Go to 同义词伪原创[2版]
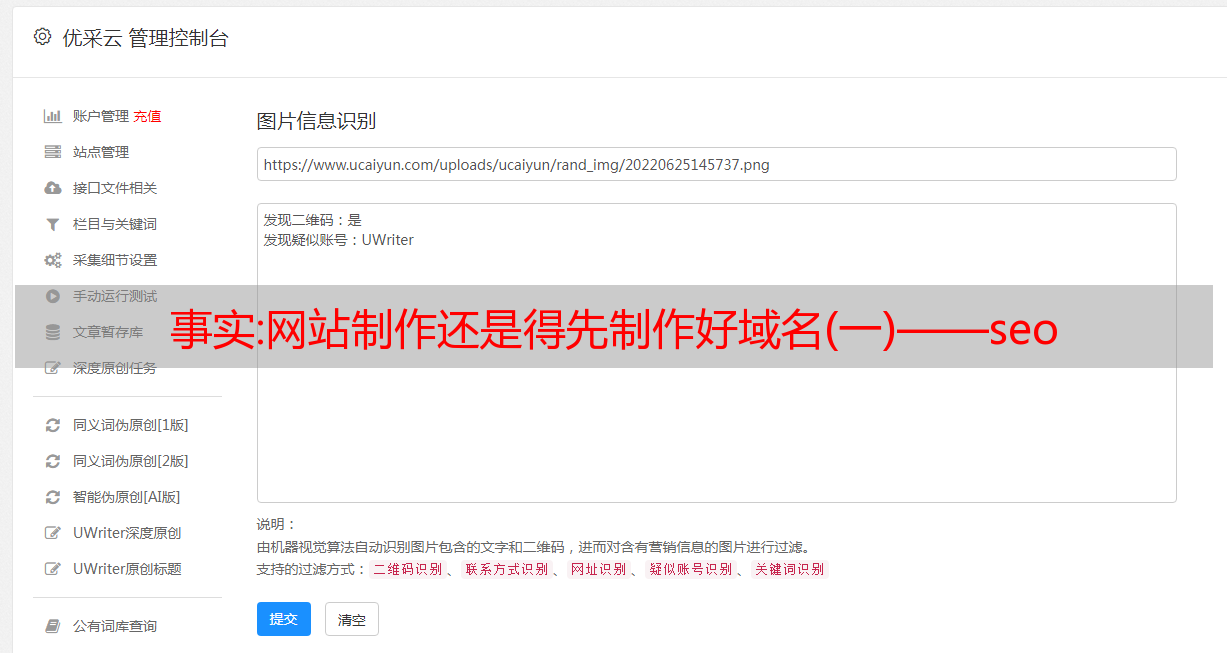The width and height of the screenshot is (1227, 653). (x=131, y=461)
